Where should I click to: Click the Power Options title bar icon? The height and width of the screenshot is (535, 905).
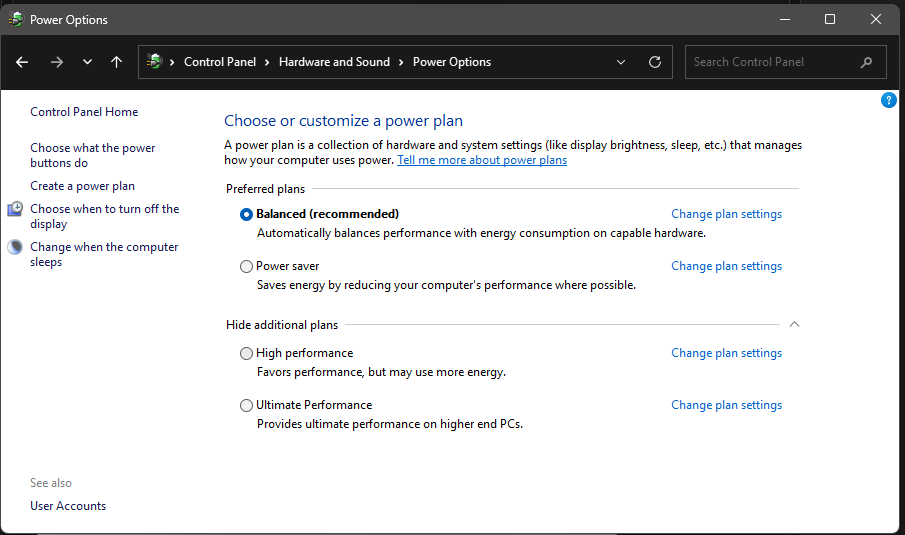(16, 19)
